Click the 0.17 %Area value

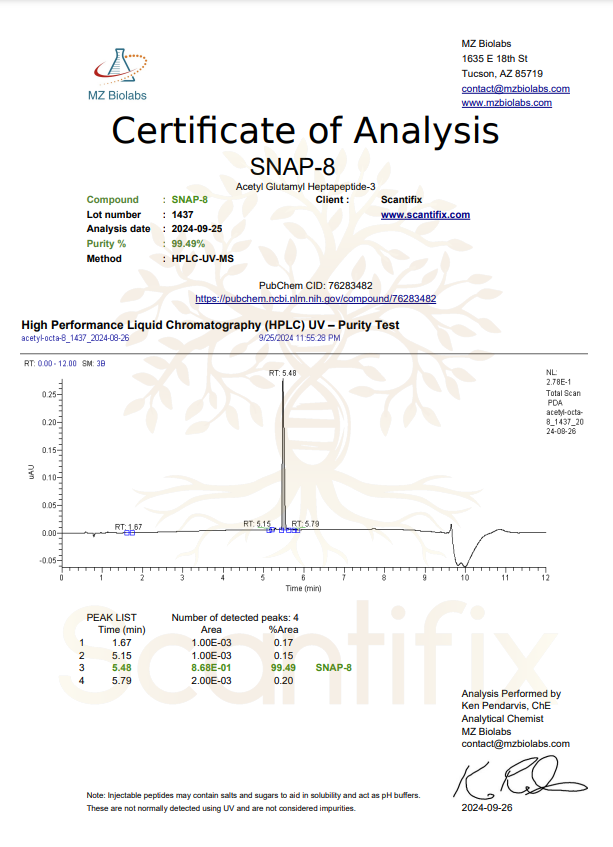click(283, 643)
